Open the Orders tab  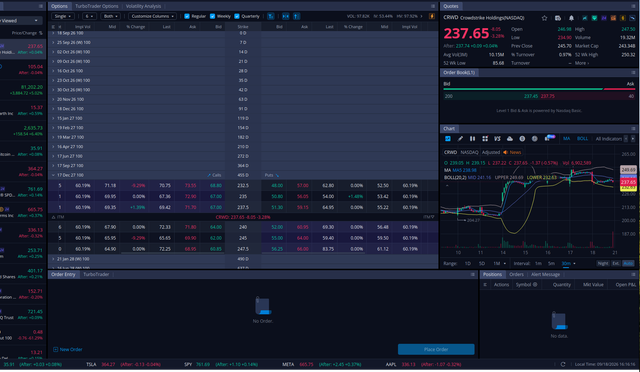tap(516, 275)
